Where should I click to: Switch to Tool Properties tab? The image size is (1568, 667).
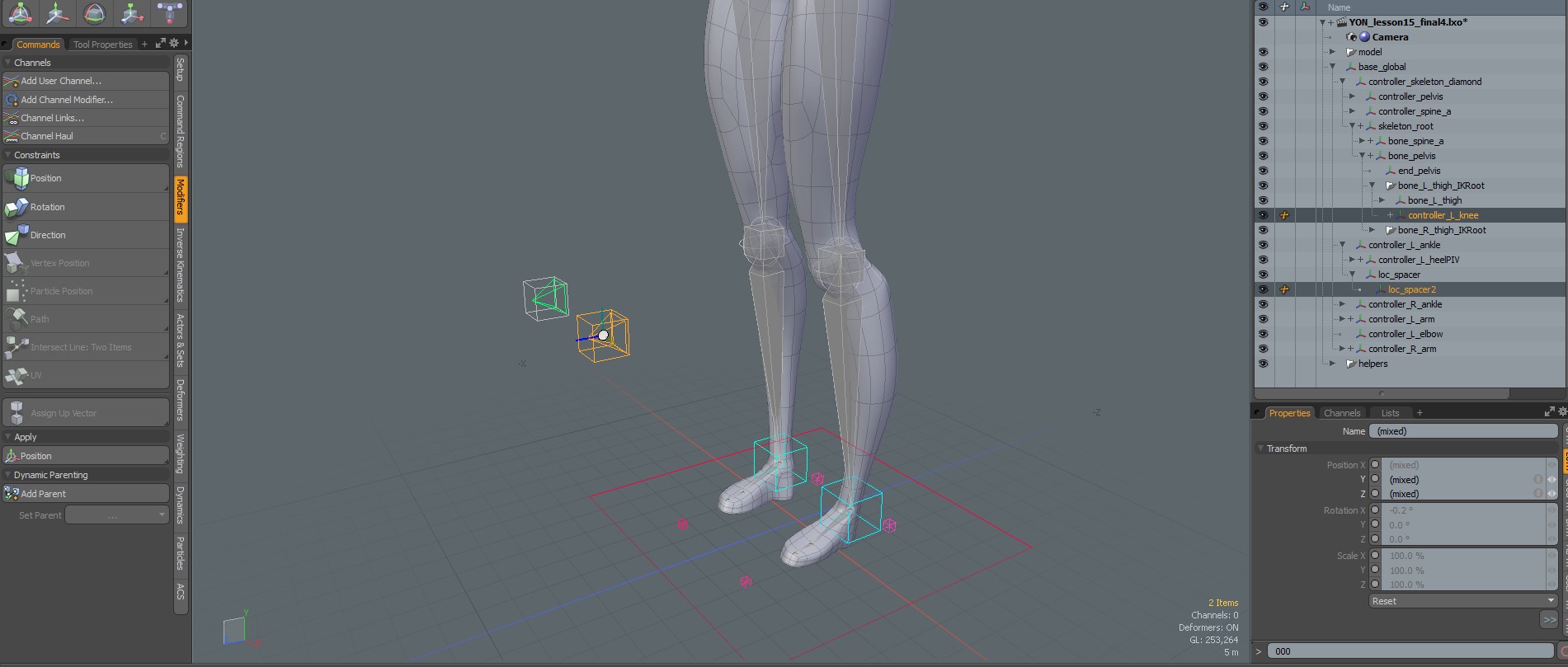(x=102, y=45)
